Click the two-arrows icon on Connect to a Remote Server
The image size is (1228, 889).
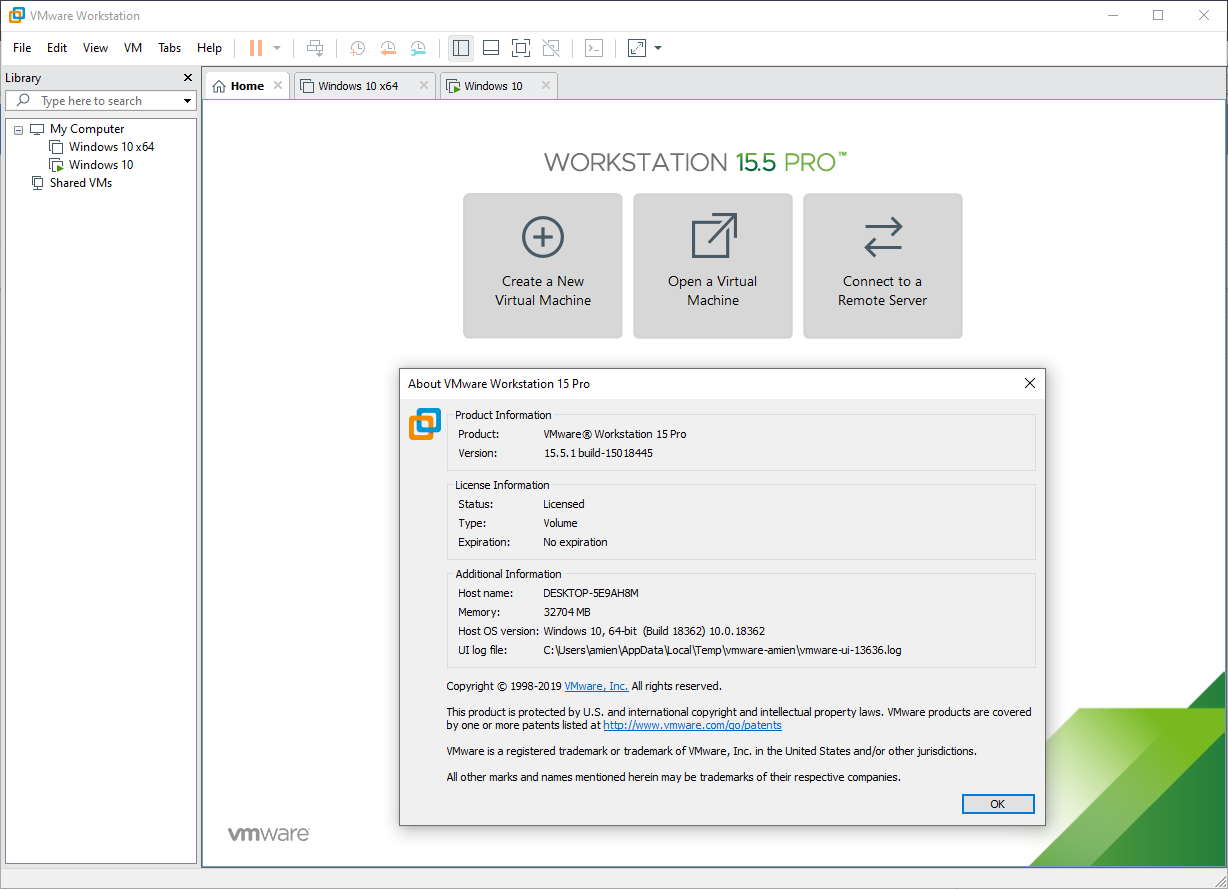(883, 237)
